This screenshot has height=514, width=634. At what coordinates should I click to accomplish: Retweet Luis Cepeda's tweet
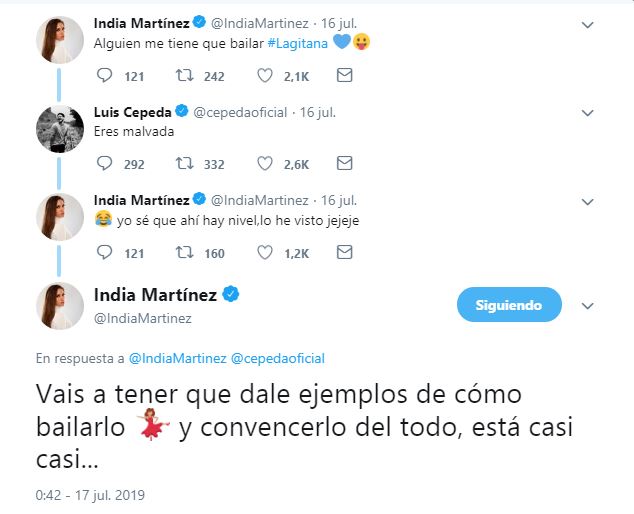point(185,164)
